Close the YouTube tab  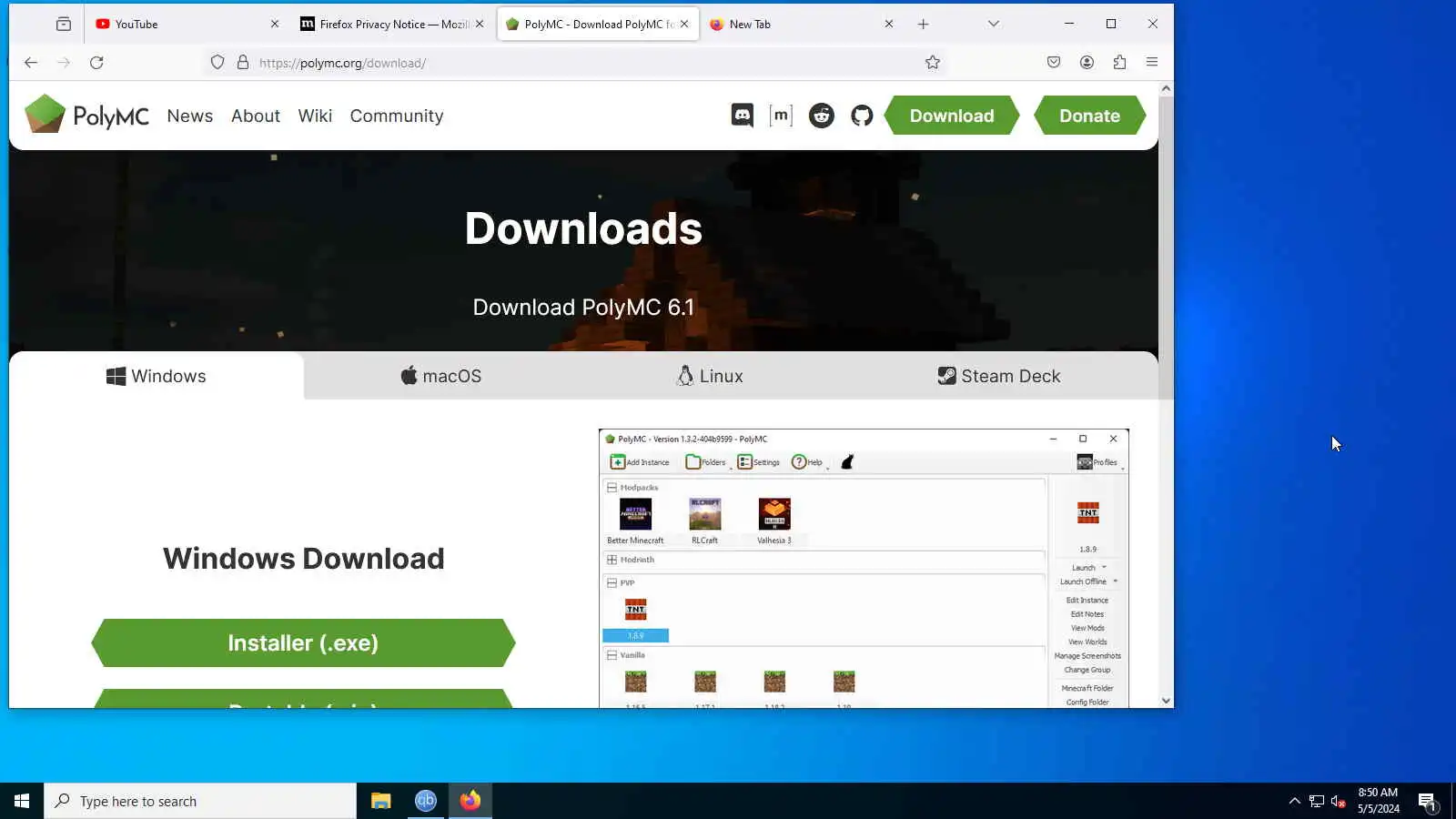(275, 25)
